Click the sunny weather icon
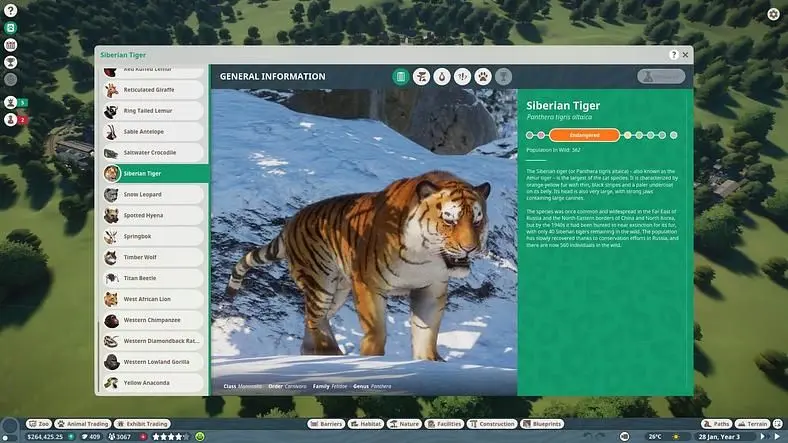This screenshot has width=788, height=443. [676, 436]
